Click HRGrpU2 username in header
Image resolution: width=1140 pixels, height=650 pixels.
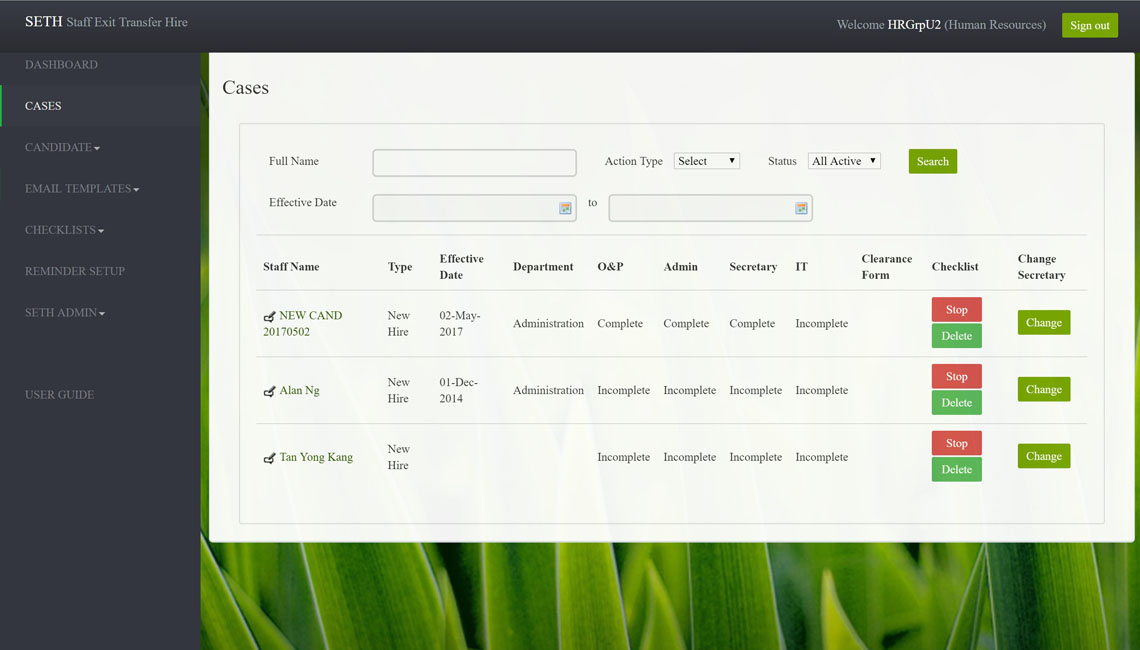click(914, 25)
